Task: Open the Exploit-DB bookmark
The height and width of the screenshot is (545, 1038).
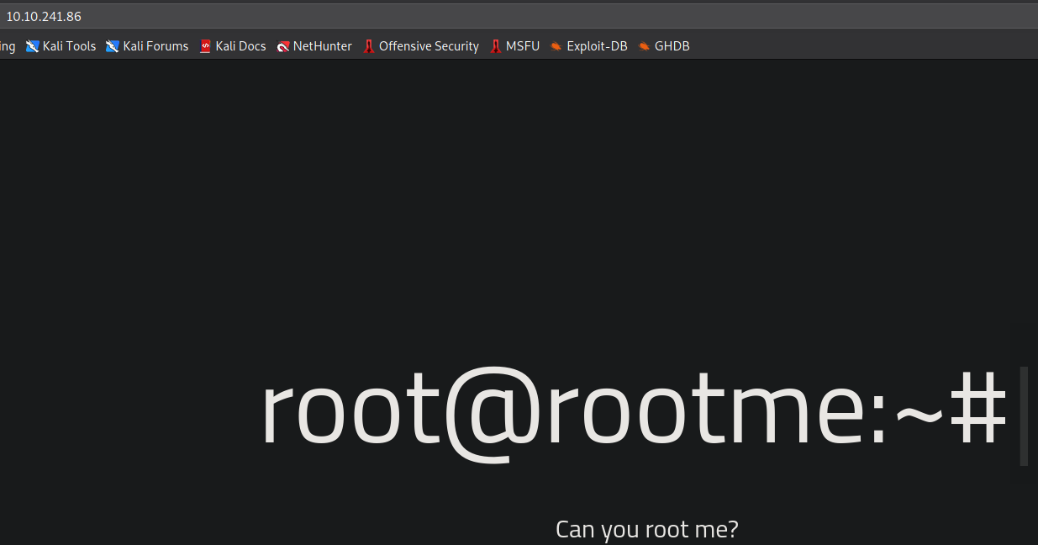Action: click(x=589, y=46)
